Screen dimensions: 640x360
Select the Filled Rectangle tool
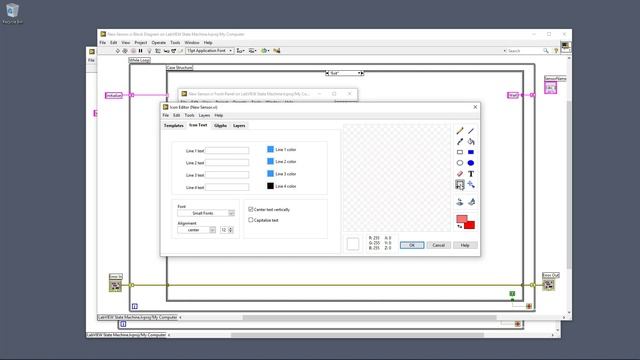tap(471, 152)
